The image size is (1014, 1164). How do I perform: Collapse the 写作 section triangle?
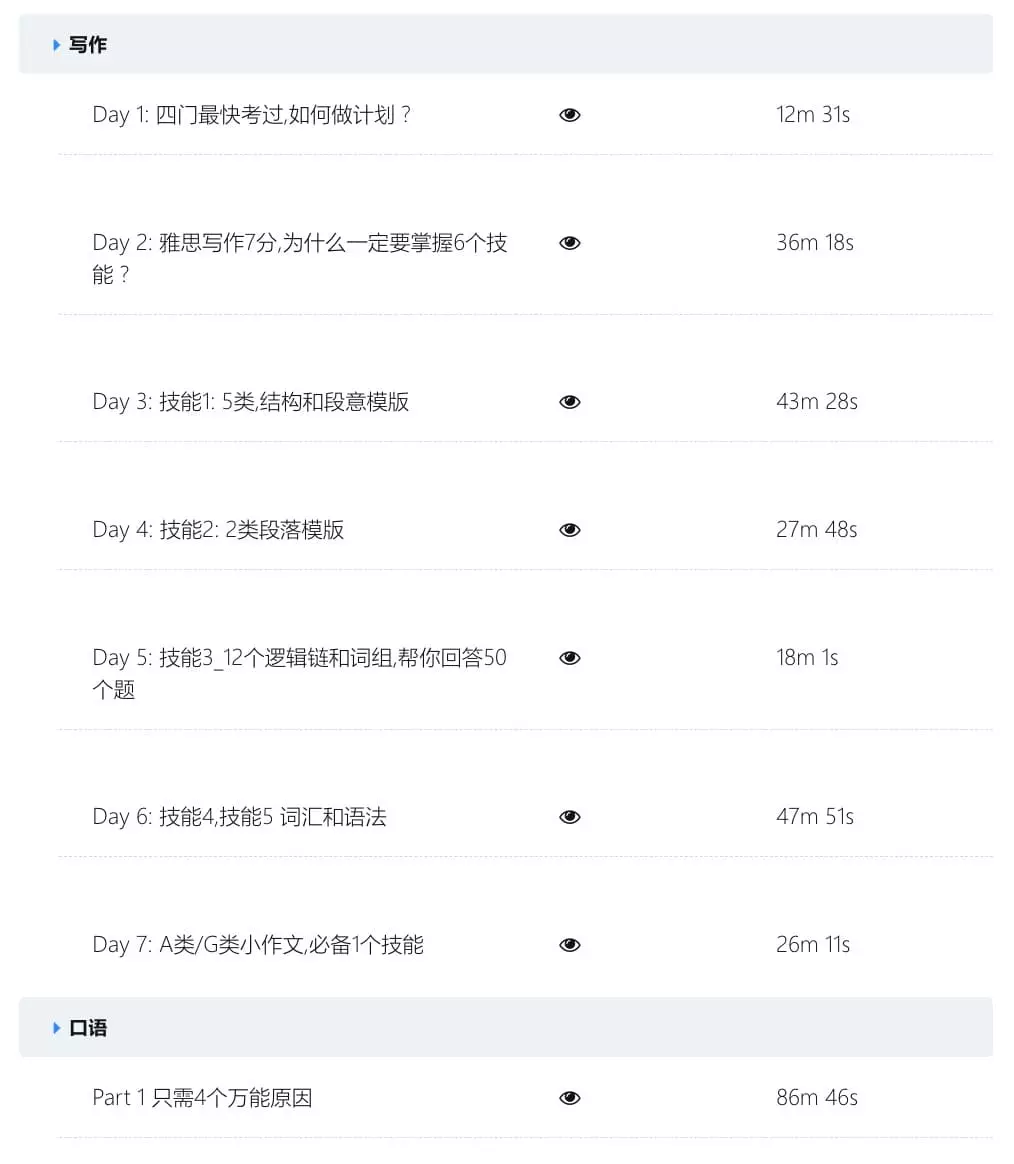click(57, 45)
